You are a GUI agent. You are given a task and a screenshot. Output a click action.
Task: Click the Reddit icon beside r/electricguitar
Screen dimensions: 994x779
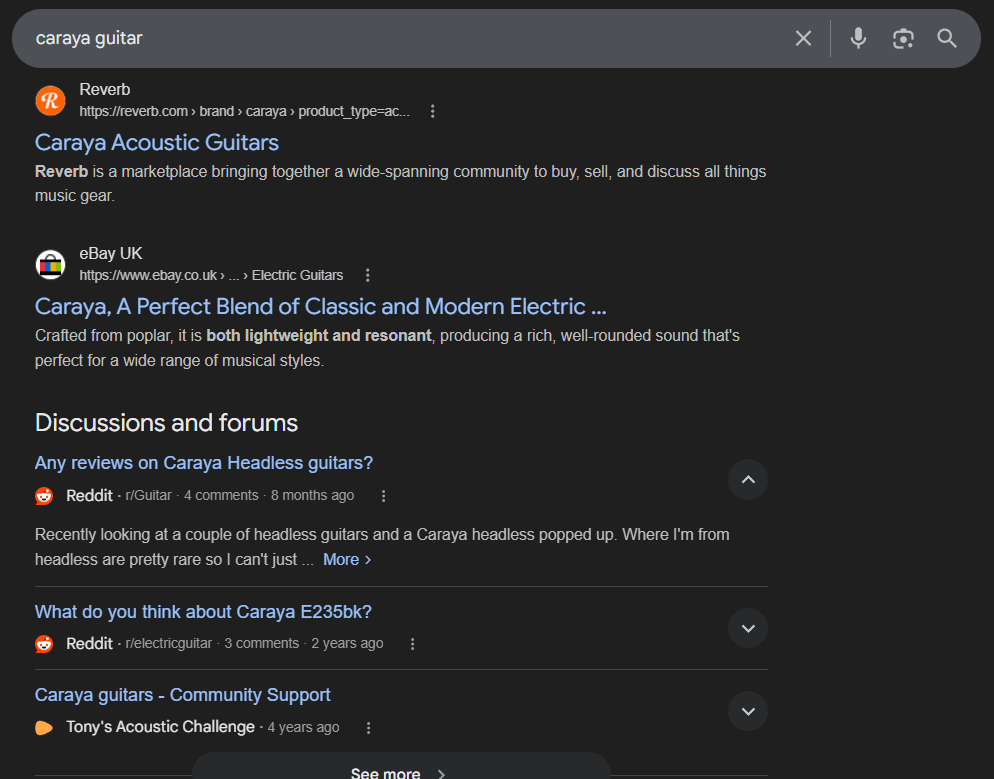point(44,644)
